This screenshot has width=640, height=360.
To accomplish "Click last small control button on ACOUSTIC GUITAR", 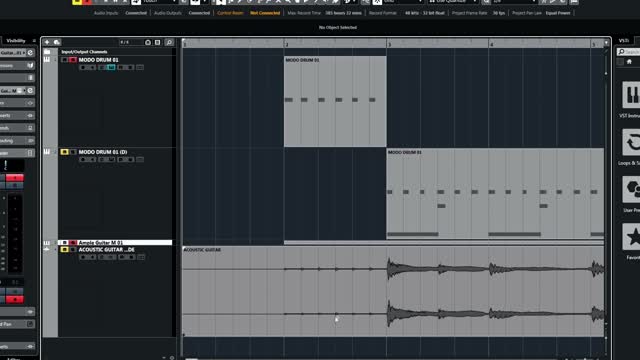I will click(x=141, y=257).
